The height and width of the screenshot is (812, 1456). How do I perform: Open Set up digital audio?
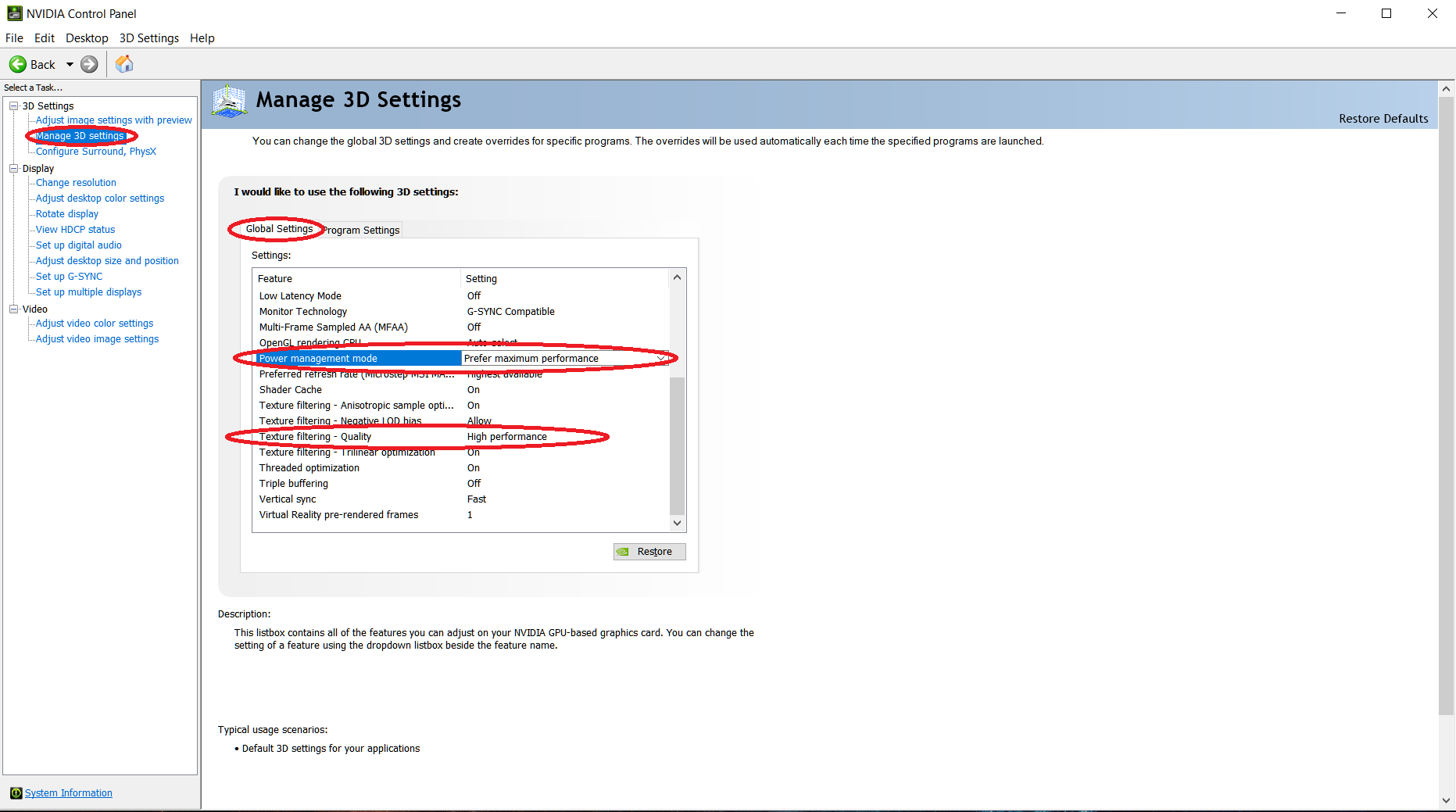coord(79,245)
